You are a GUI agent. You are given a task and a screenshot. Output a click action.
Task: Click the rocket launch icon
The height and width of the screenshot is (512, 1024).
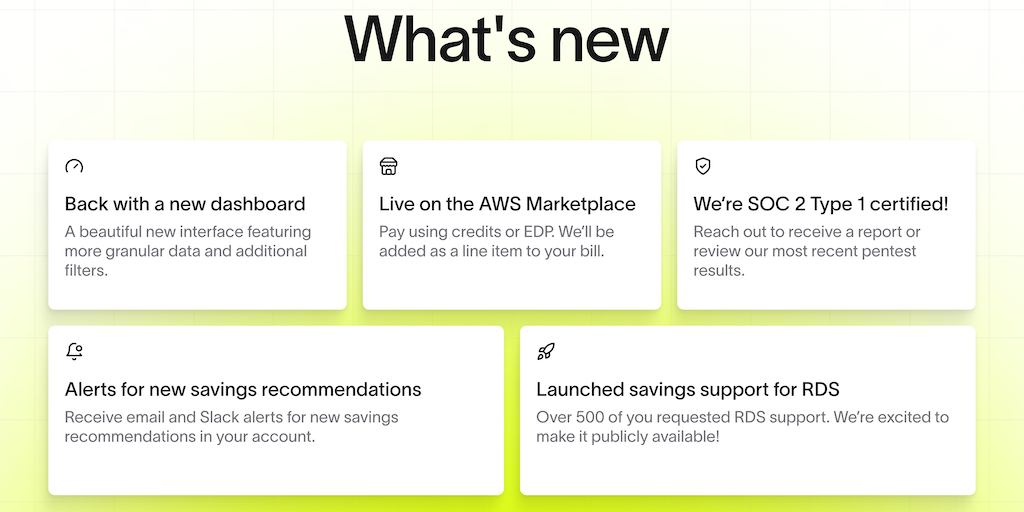coord(546,351)
